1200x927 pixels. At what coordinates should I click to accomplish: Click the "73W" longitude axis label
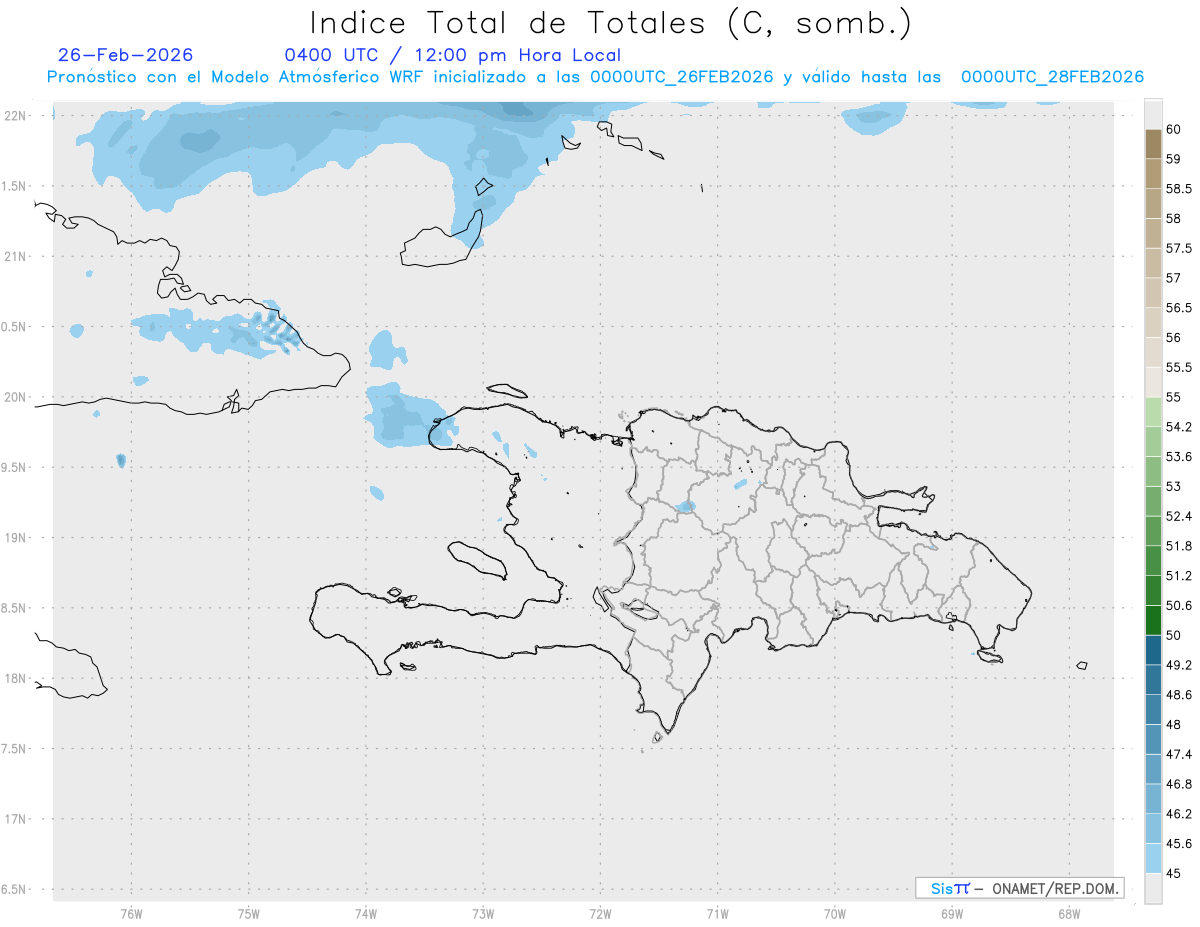[483, 913]
